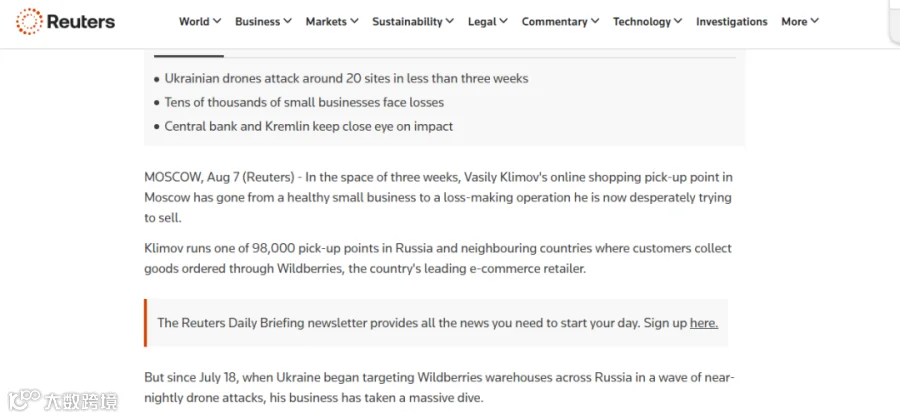
Task: Click the watermark logo at bottom left
Action: coord(63,400)
